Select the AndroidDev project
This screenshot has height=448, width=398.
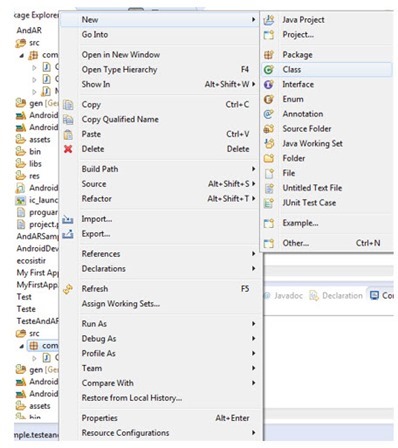(x=37, y=249)
